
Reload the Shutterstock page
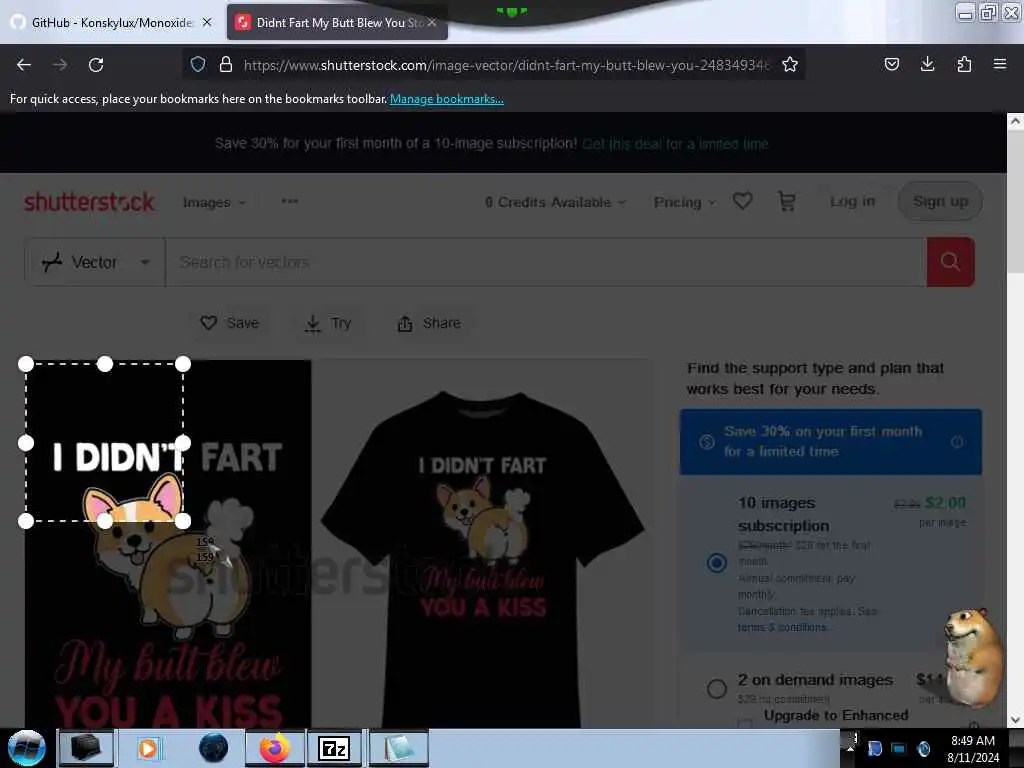[96, 65]
